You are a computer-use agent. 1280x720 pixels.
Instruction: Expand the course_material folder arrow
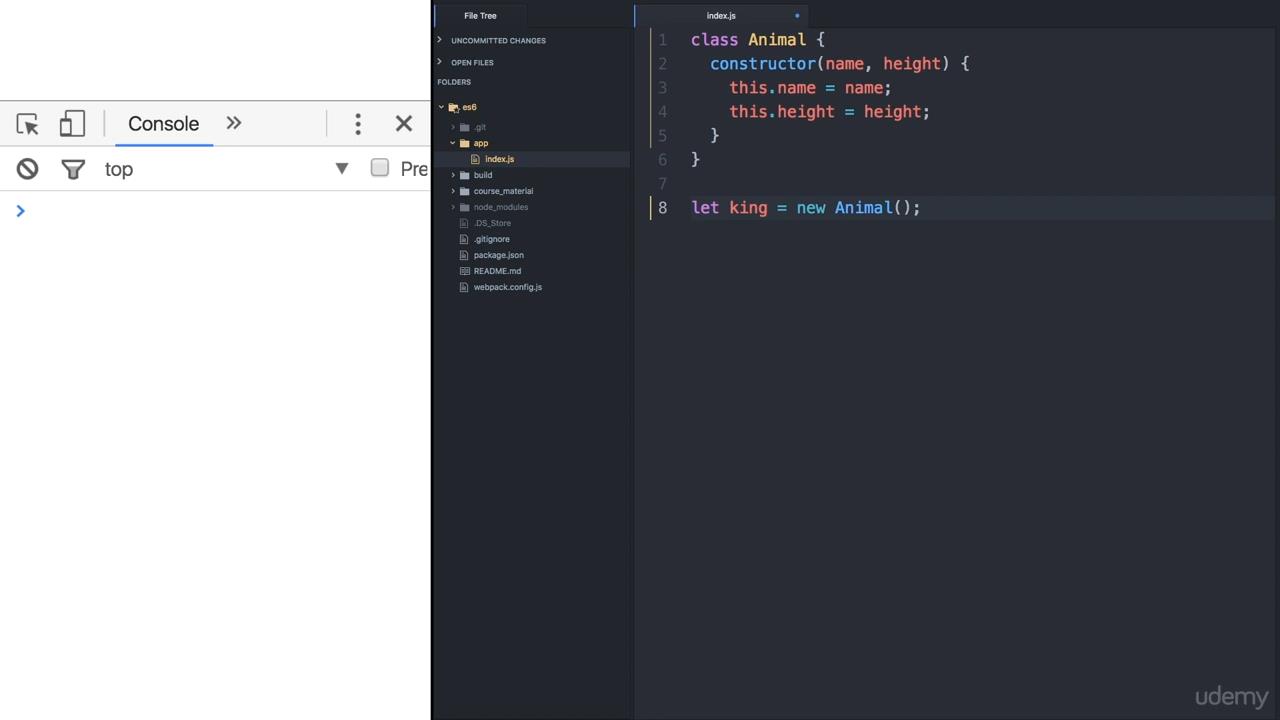click(x=453, y=191)
